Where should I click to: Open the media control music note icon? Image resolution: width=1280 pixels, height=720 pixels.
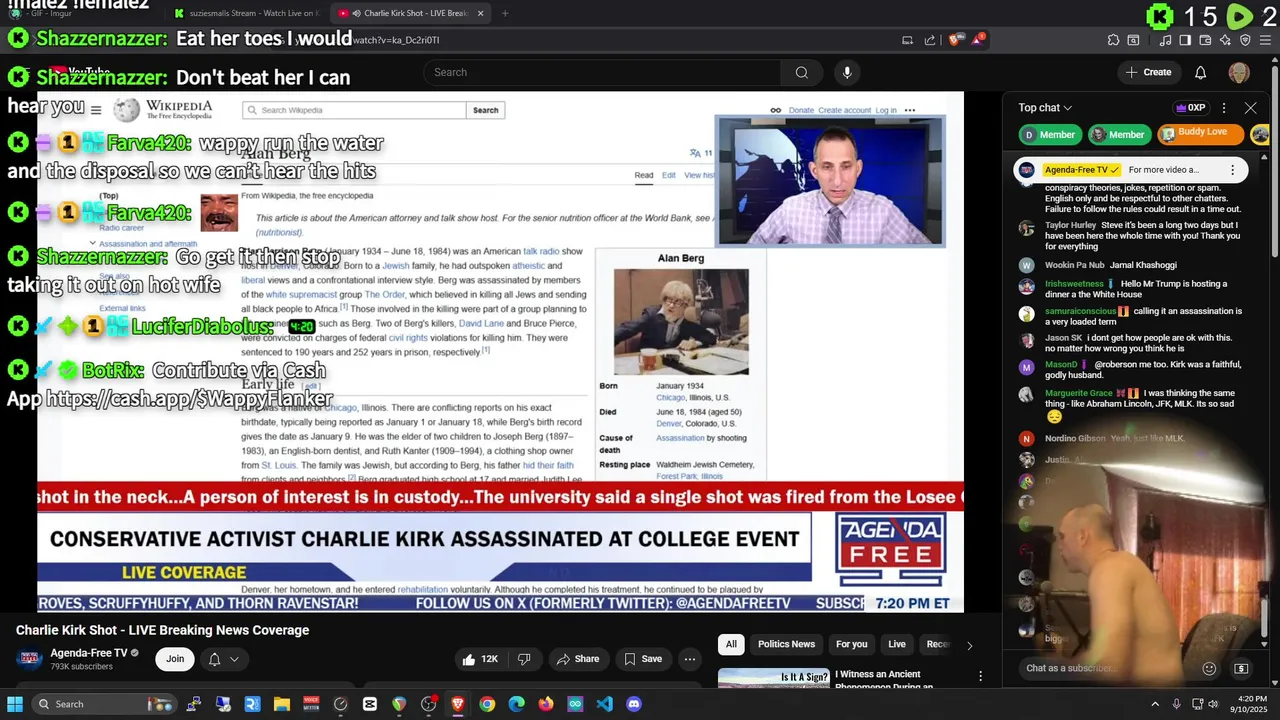tap(1166, 40)
